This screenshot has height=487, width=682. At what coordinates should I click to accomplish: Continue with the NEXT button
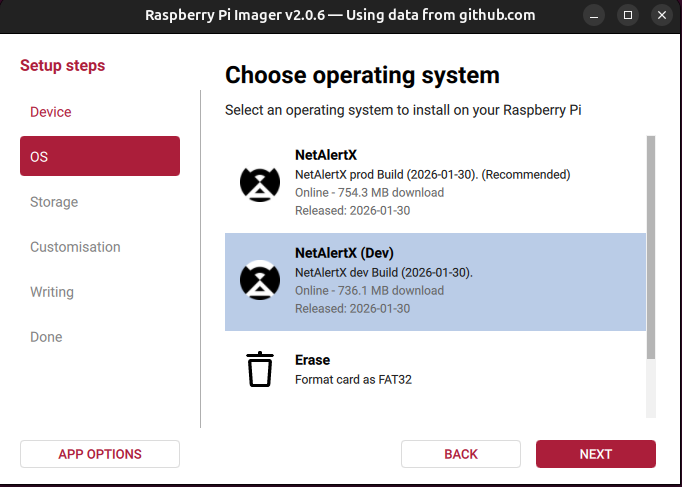coord(595,454)
